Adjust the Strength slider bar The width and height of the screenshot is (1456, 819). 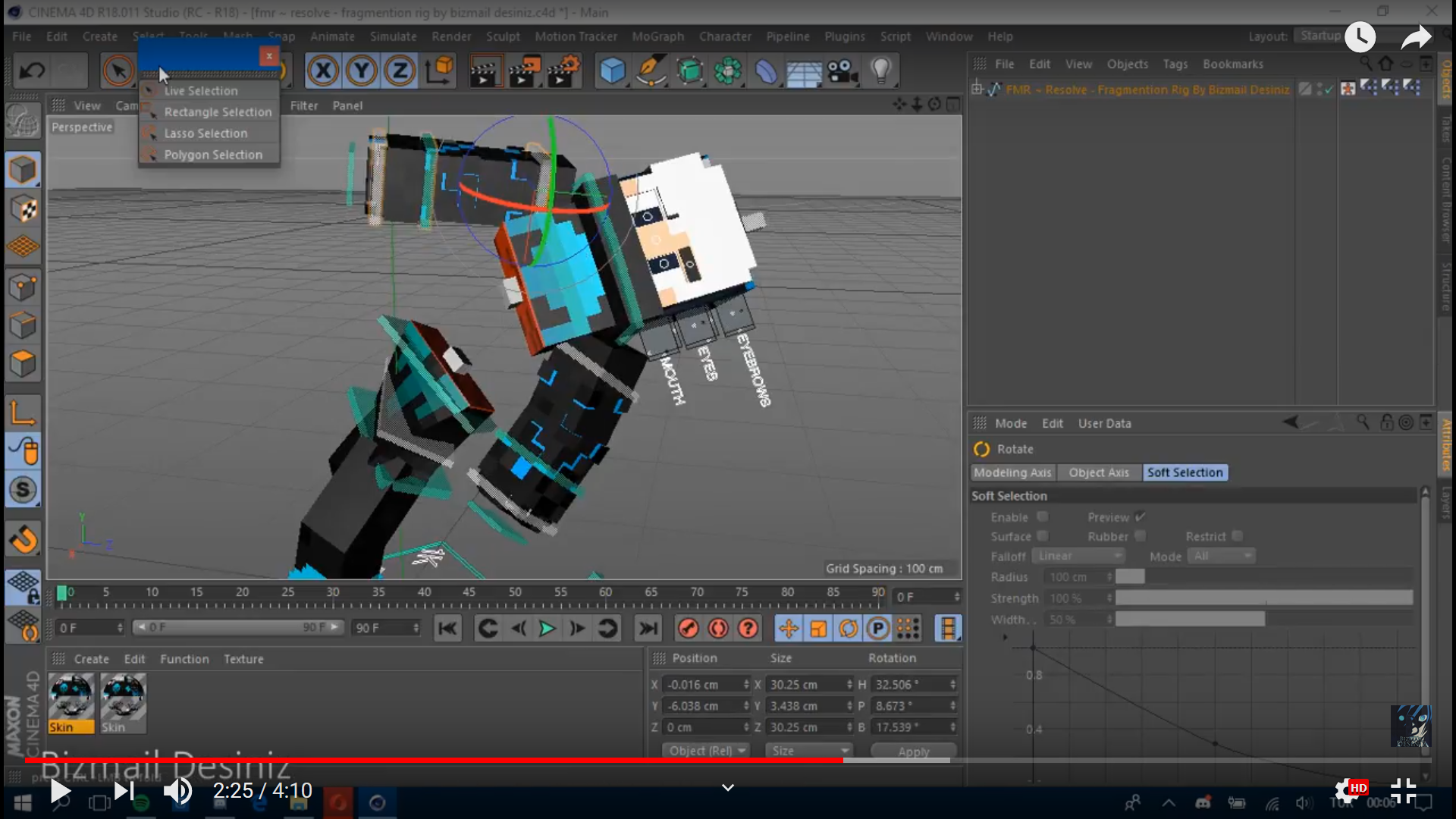[x=1264, y=598]
